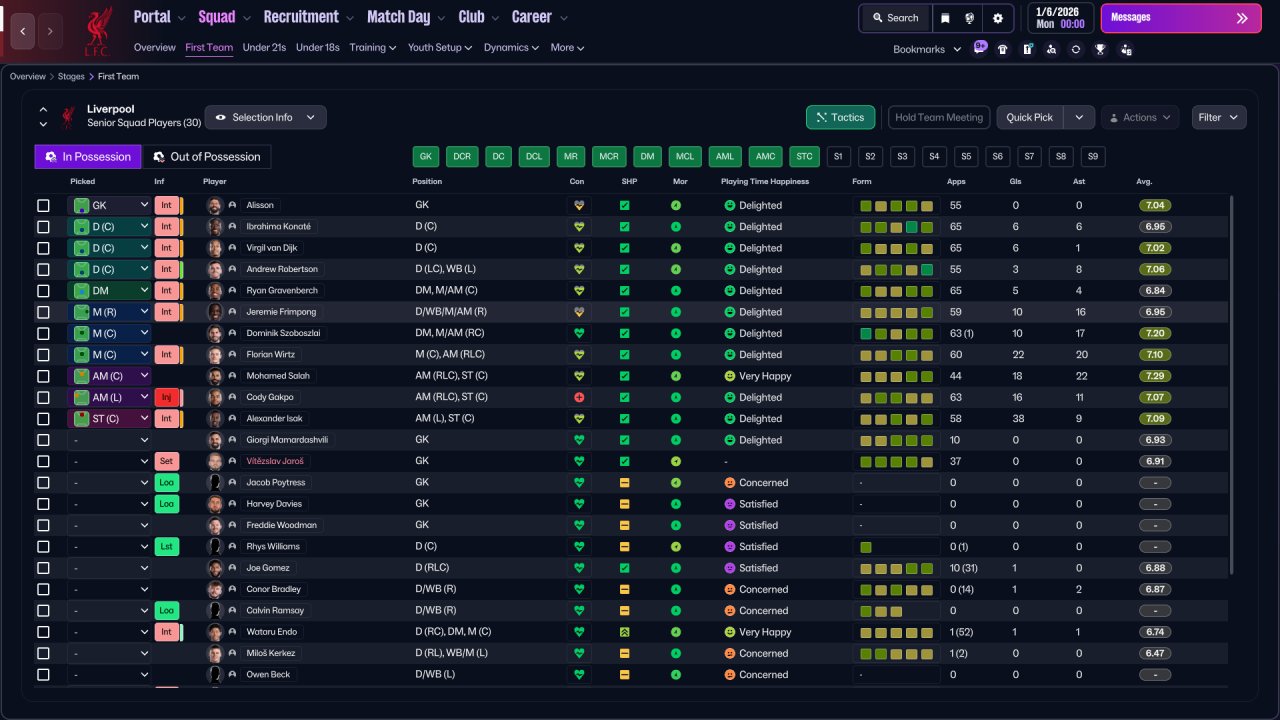Expand the Quick Pick arrow menu
The width and height of the screenshot is (1280, 720).
coord(1079,117)
